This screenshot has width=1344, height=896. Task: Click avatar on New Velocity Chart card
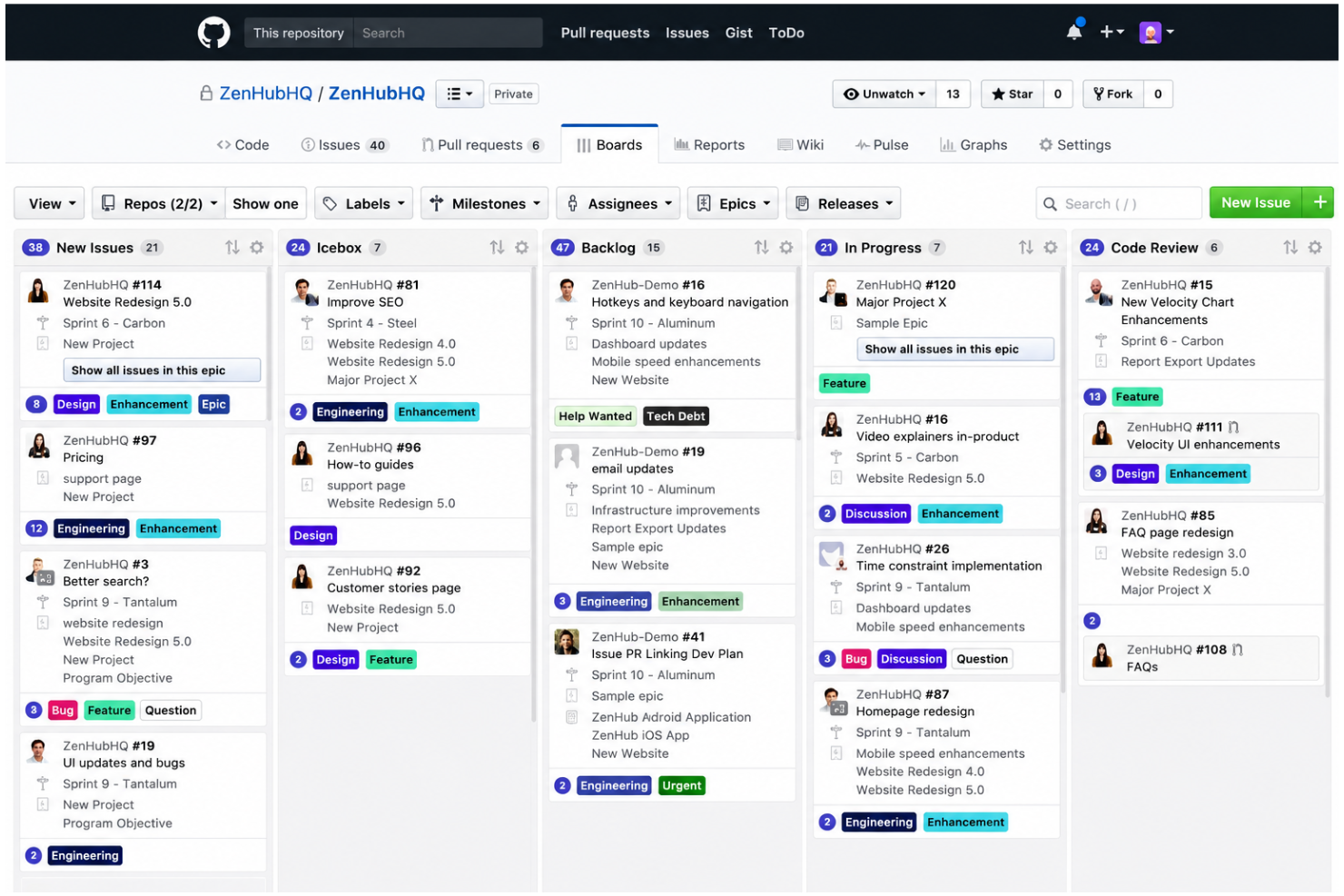point(1097,290)
